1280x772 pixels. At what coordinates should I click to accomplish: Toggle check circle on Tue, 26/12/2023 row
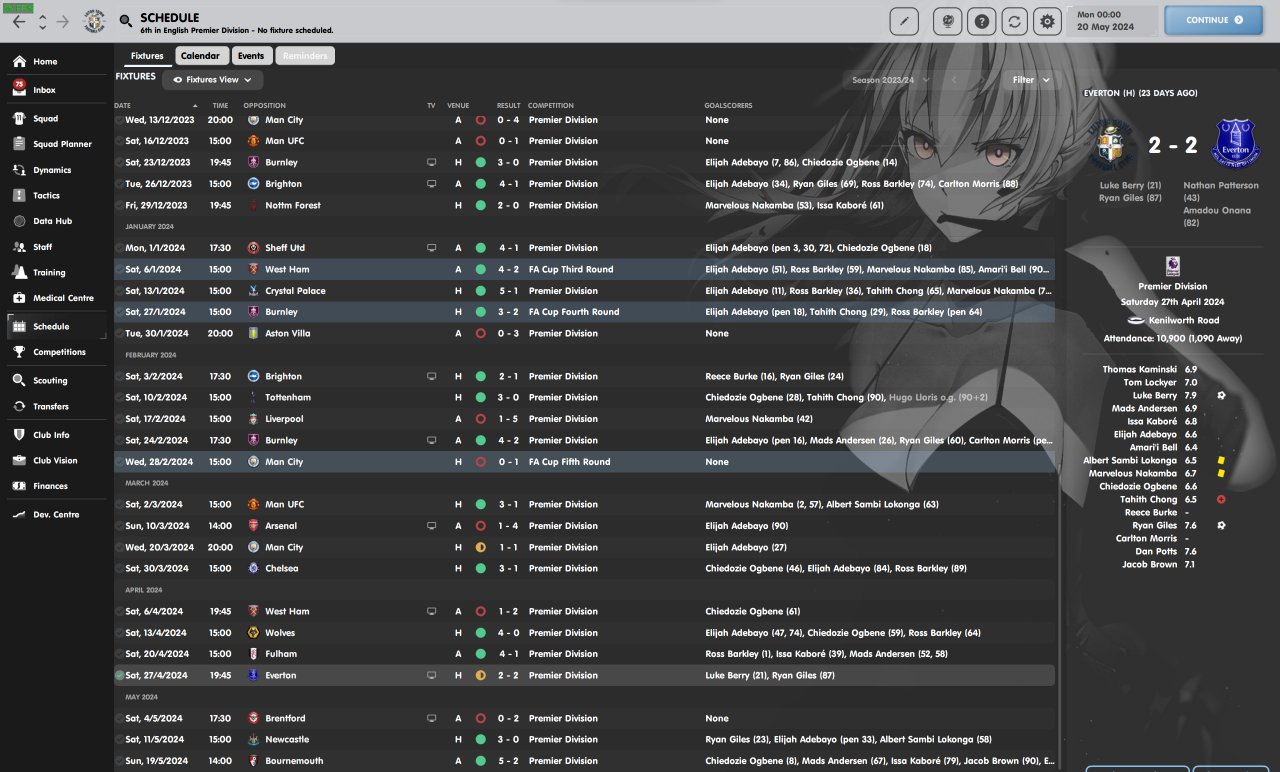(119, 184)
